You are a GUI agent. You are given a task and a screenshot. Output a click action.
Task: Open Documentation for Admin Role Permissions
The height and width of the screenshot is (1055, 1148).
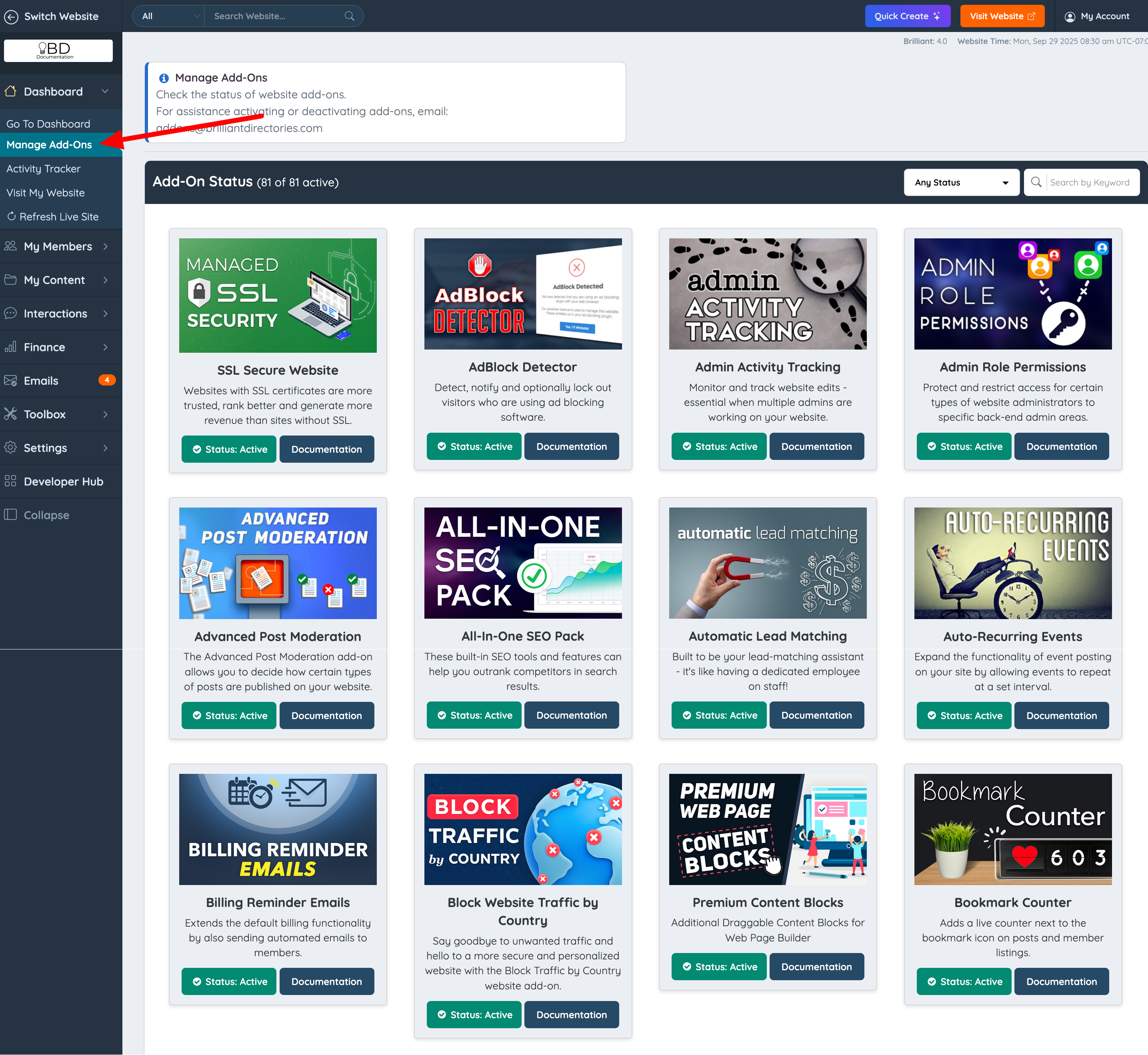1061,446
